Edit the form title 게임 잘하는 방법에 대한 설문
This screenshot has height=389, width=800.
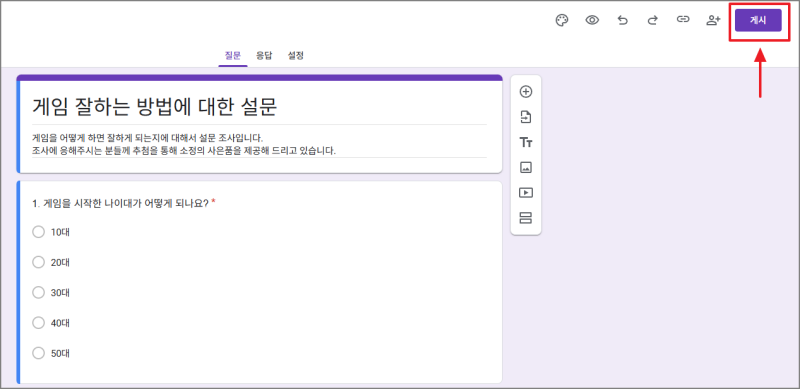pyautogui.click(x=155, y=106)
